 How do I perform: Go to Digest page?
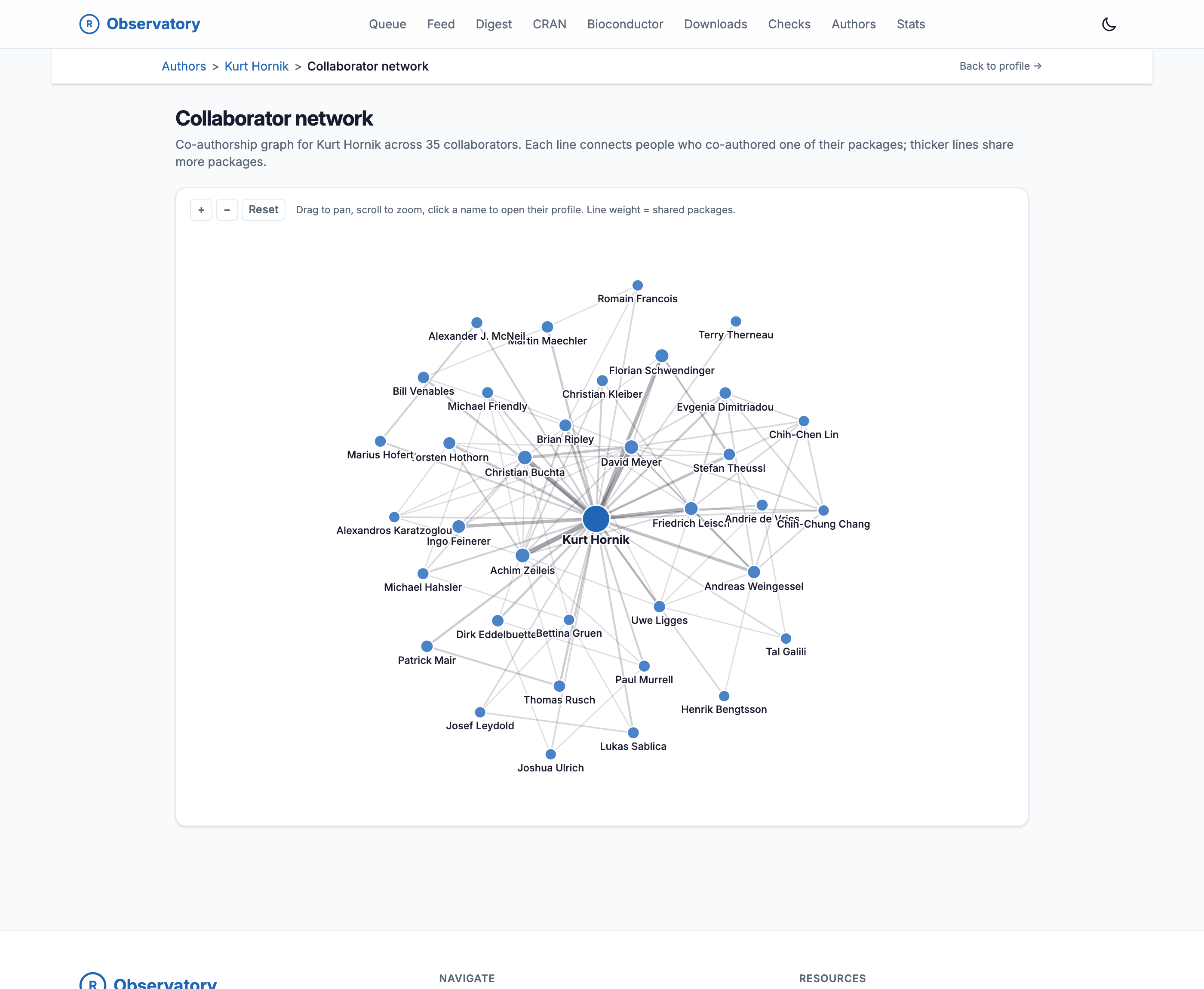pos(494,24)
